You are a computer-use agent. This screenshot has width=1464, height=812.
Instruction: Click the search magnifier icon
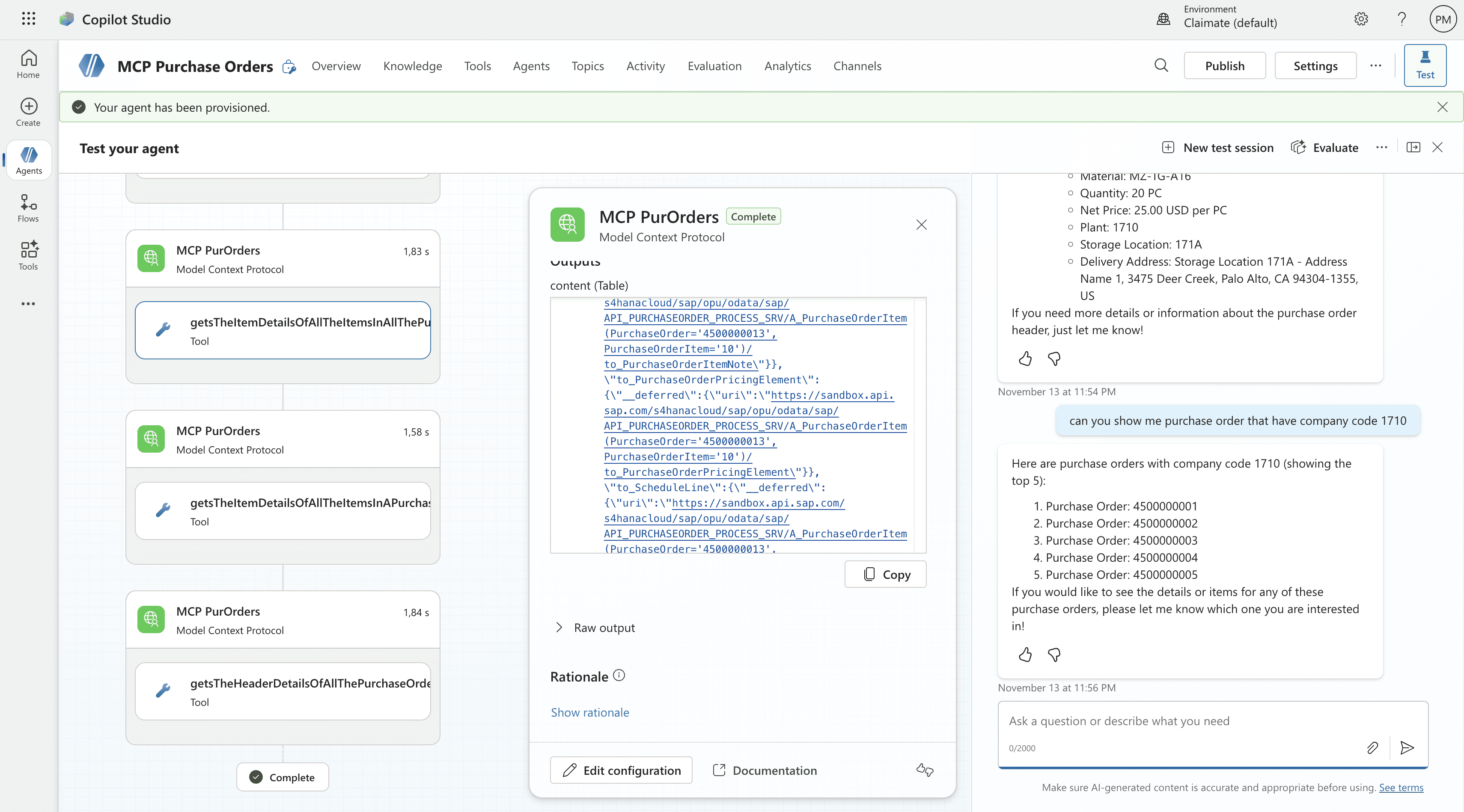coord(1161,66)
